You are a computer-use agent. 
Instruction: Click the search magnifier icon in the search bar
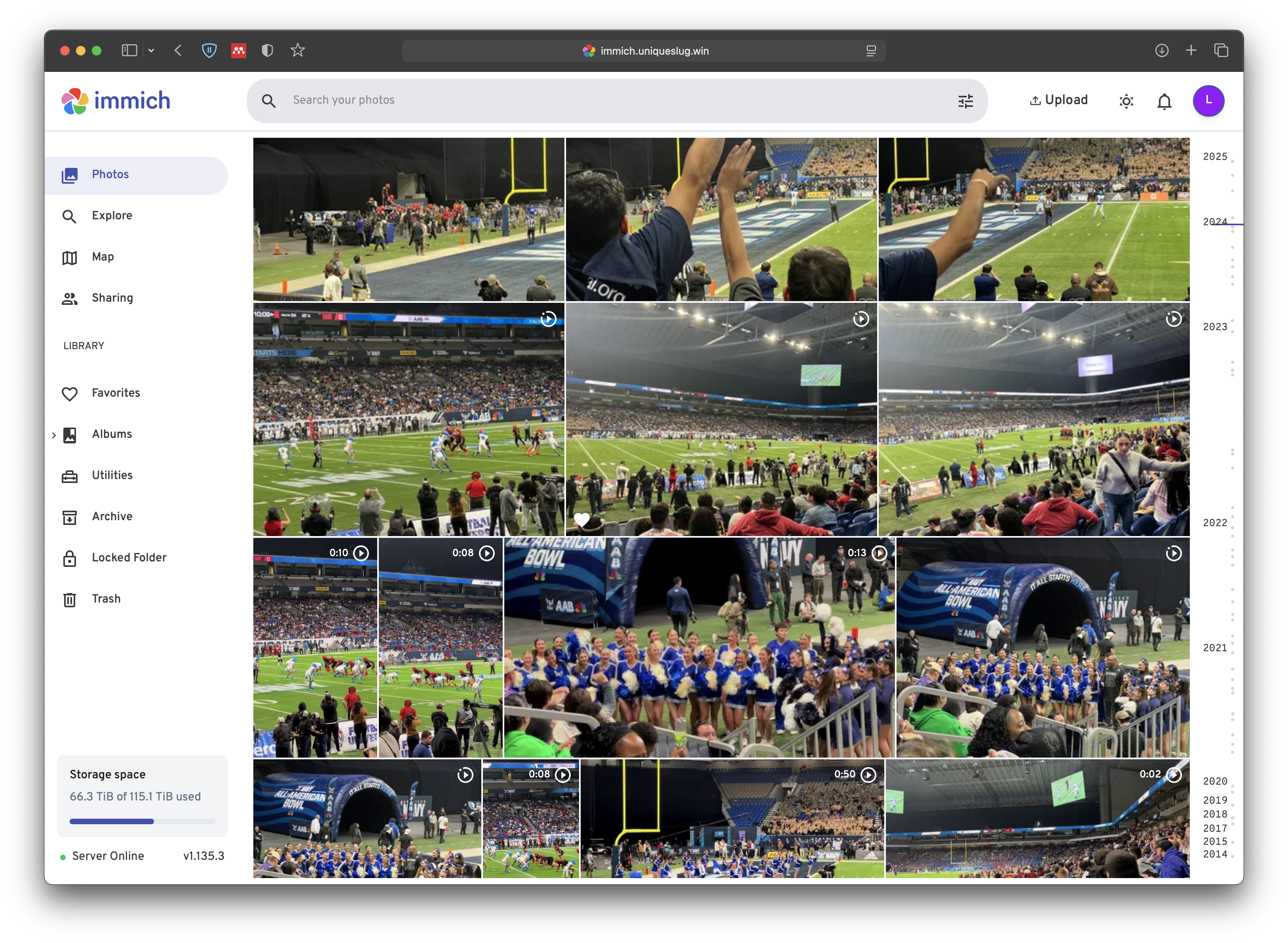[x=268, y=101]
